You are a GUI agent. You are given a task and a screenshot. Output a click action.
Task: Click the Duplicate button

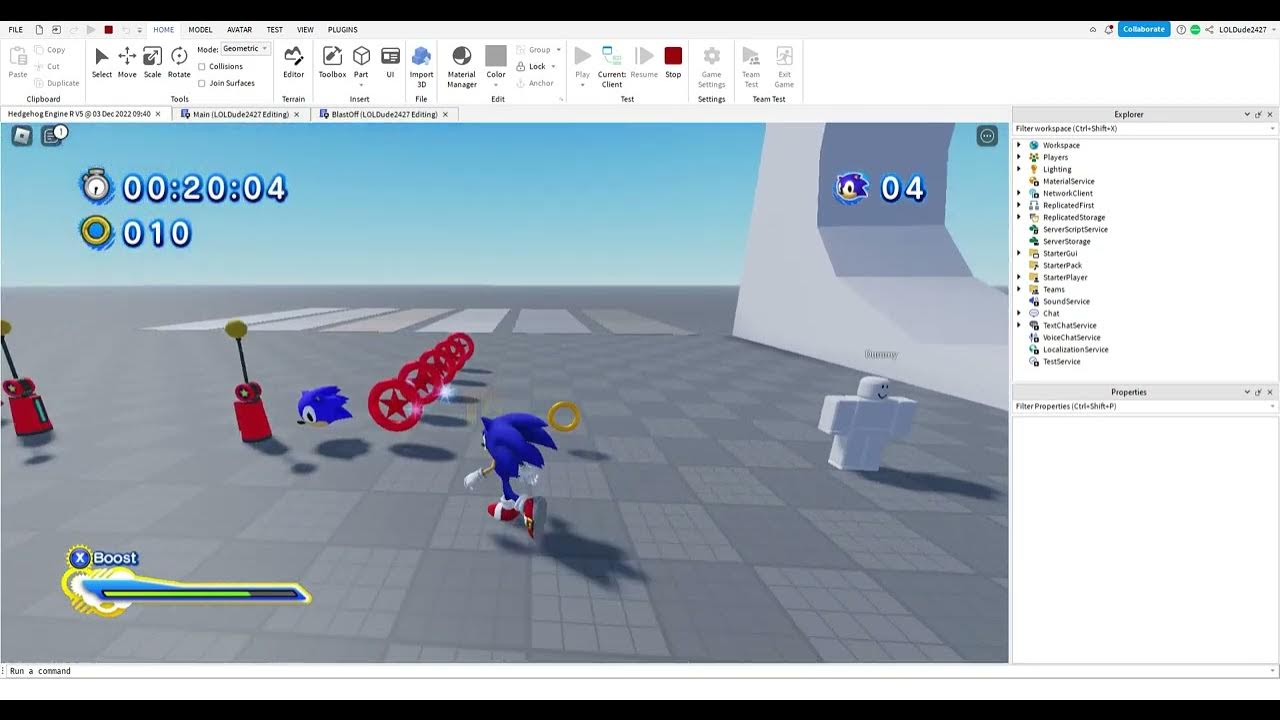pyautogui.click(x=56, y=84)
